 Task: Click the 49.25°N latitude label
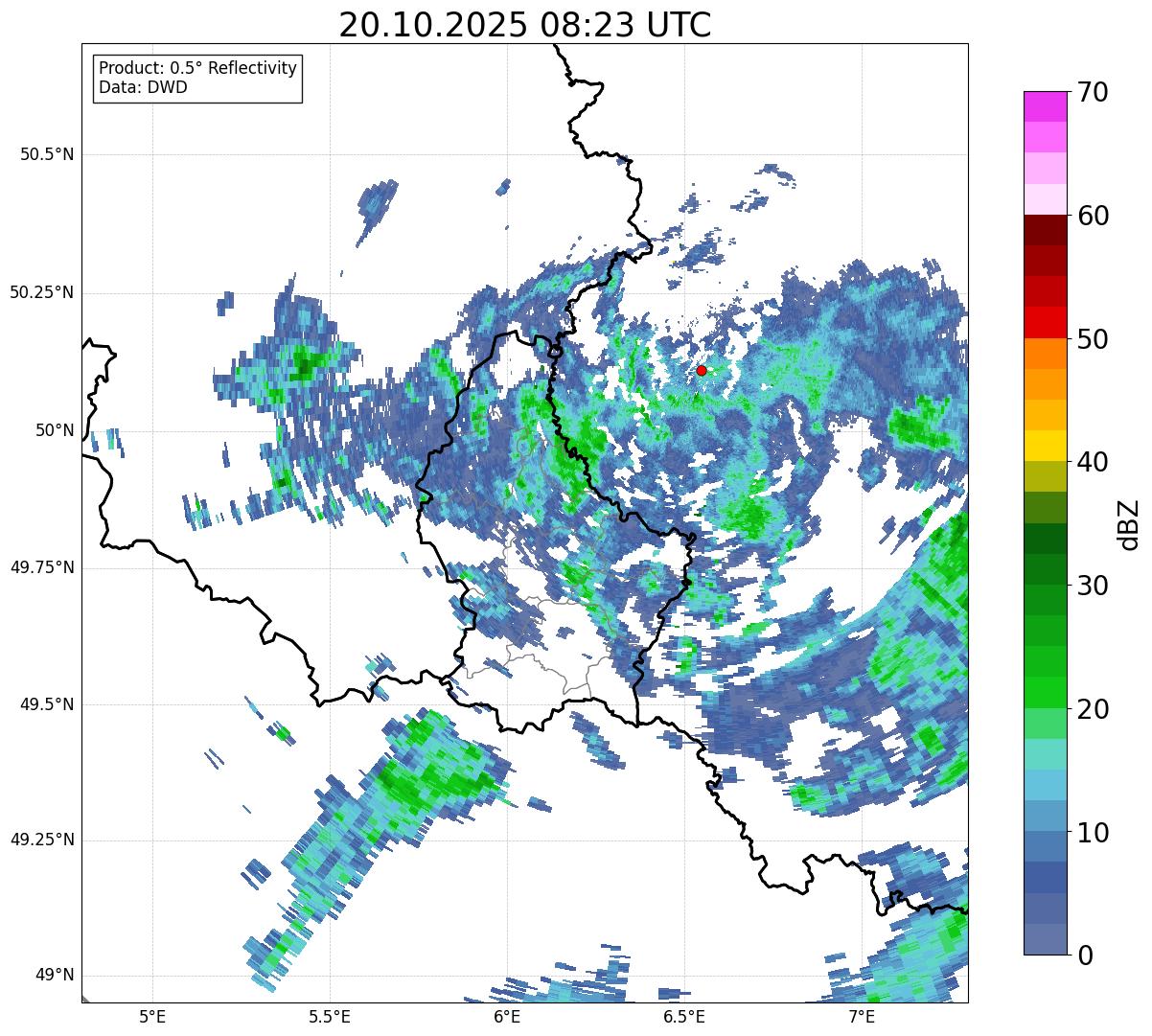pos(41,840)
